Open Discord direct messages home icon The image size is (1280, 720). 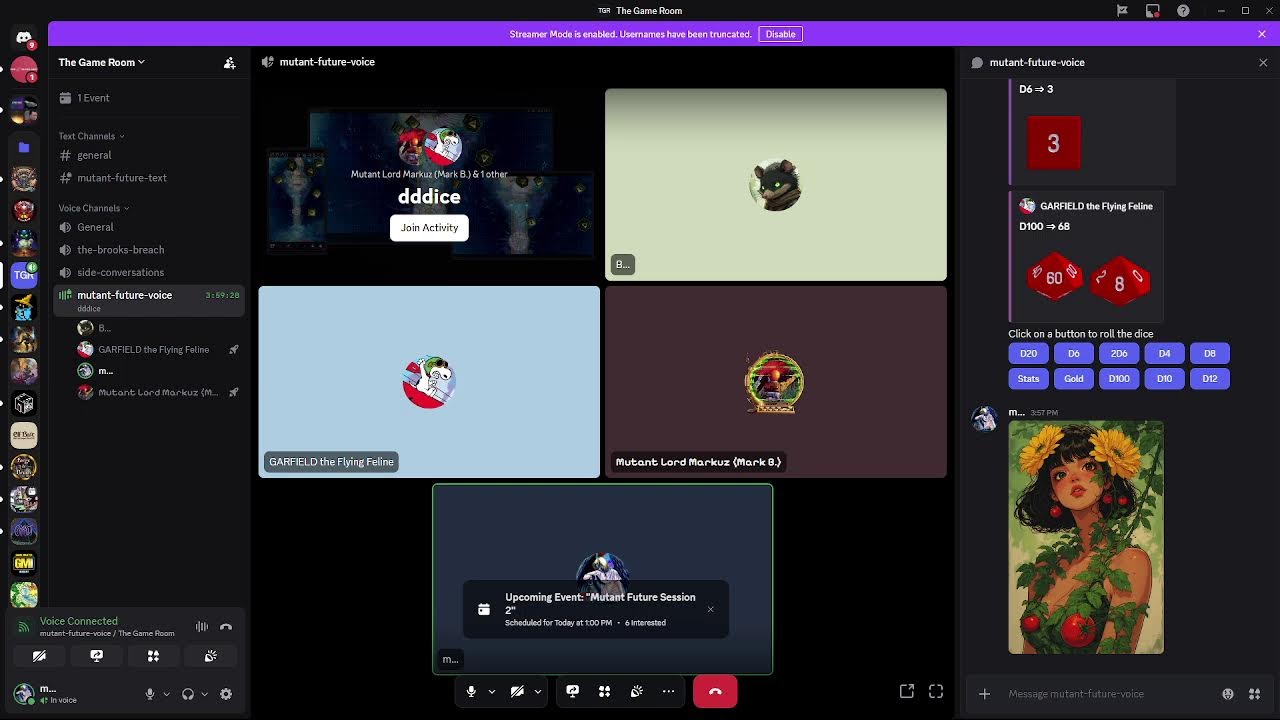(24, 38)
